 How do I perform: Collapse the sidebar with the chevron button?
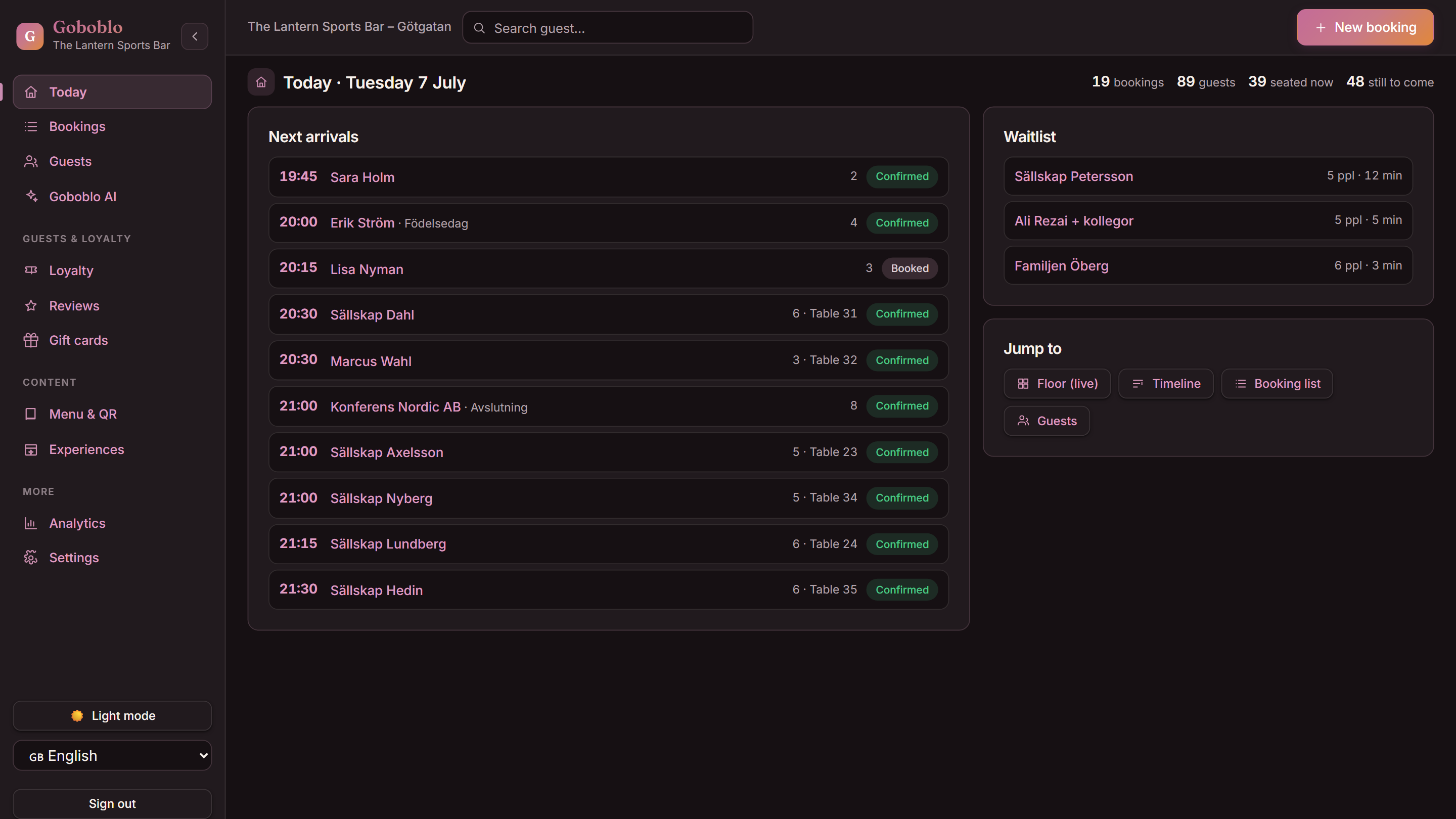point(195,36)
